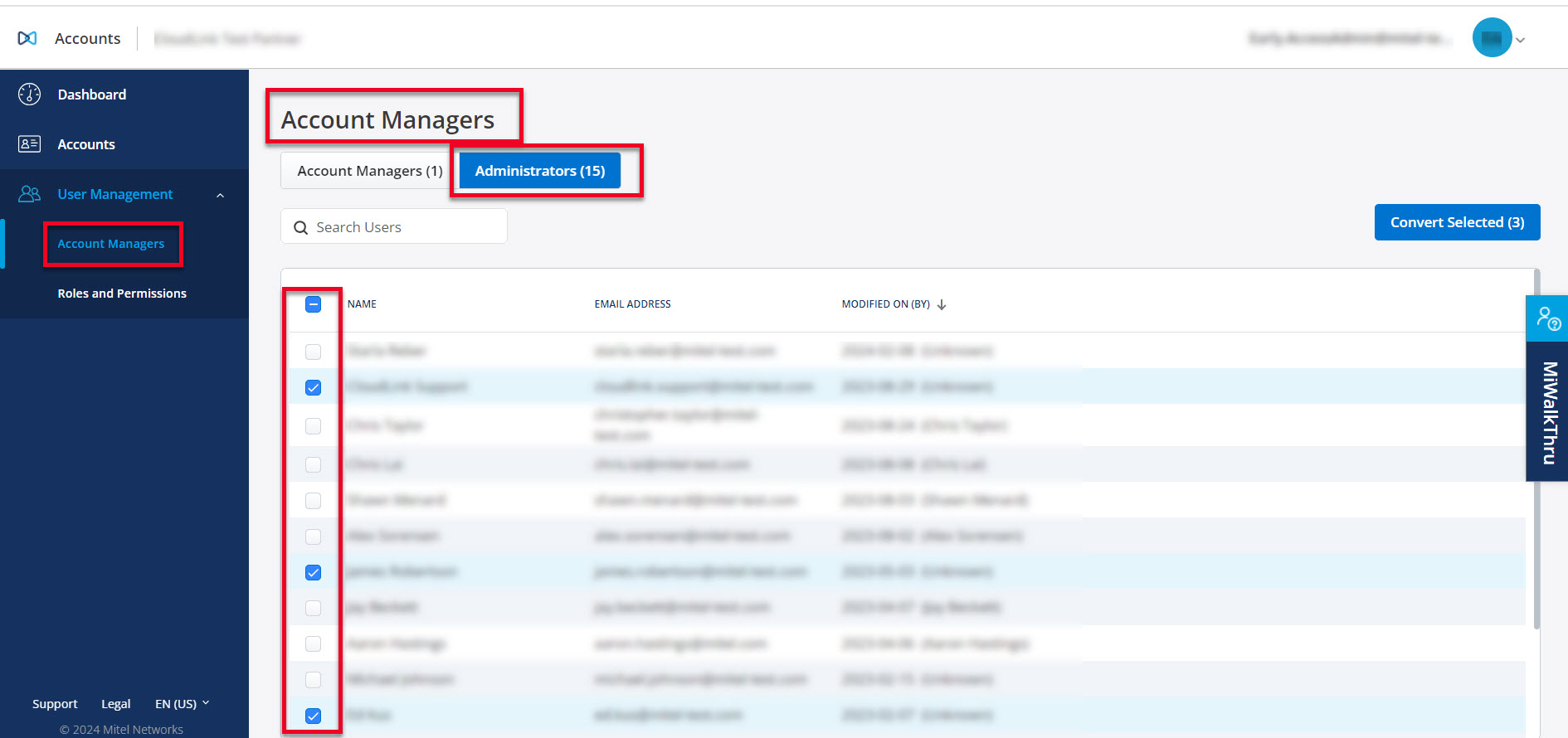
Task: Click the MiWalkThru help person icon
Action: (x=1547, y=318)
